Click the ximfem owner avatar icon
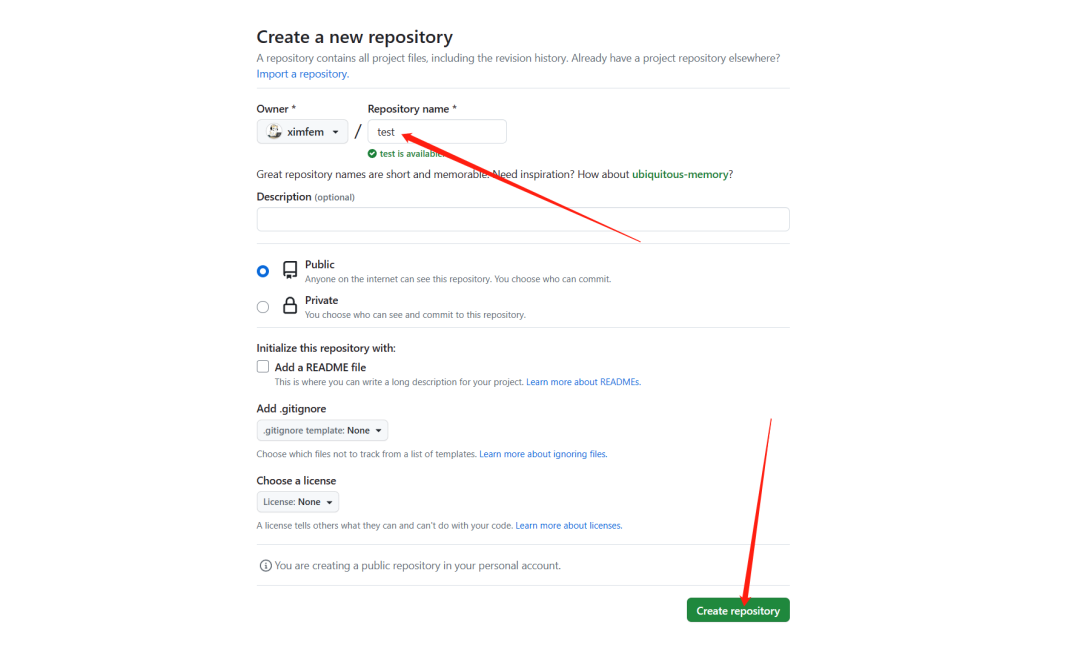The width and height of the screenshot is (1080, 654). click(x=274, y=131)
